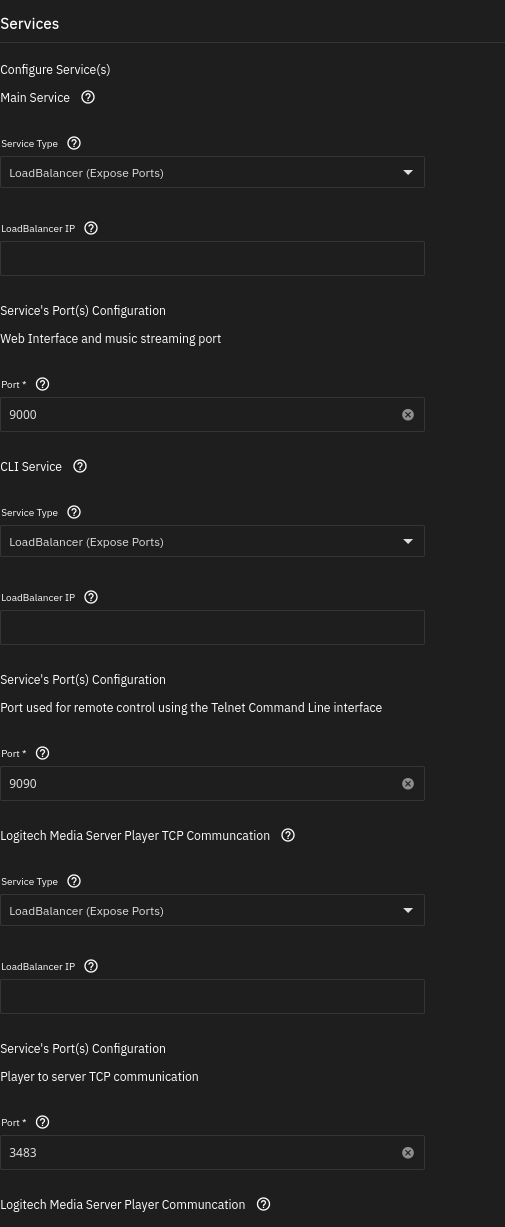Image resolution: width=505 pixels, height=1227 pixels.
Task: Open help tooltip for Main Service Type
Action: tap(74, 144)
